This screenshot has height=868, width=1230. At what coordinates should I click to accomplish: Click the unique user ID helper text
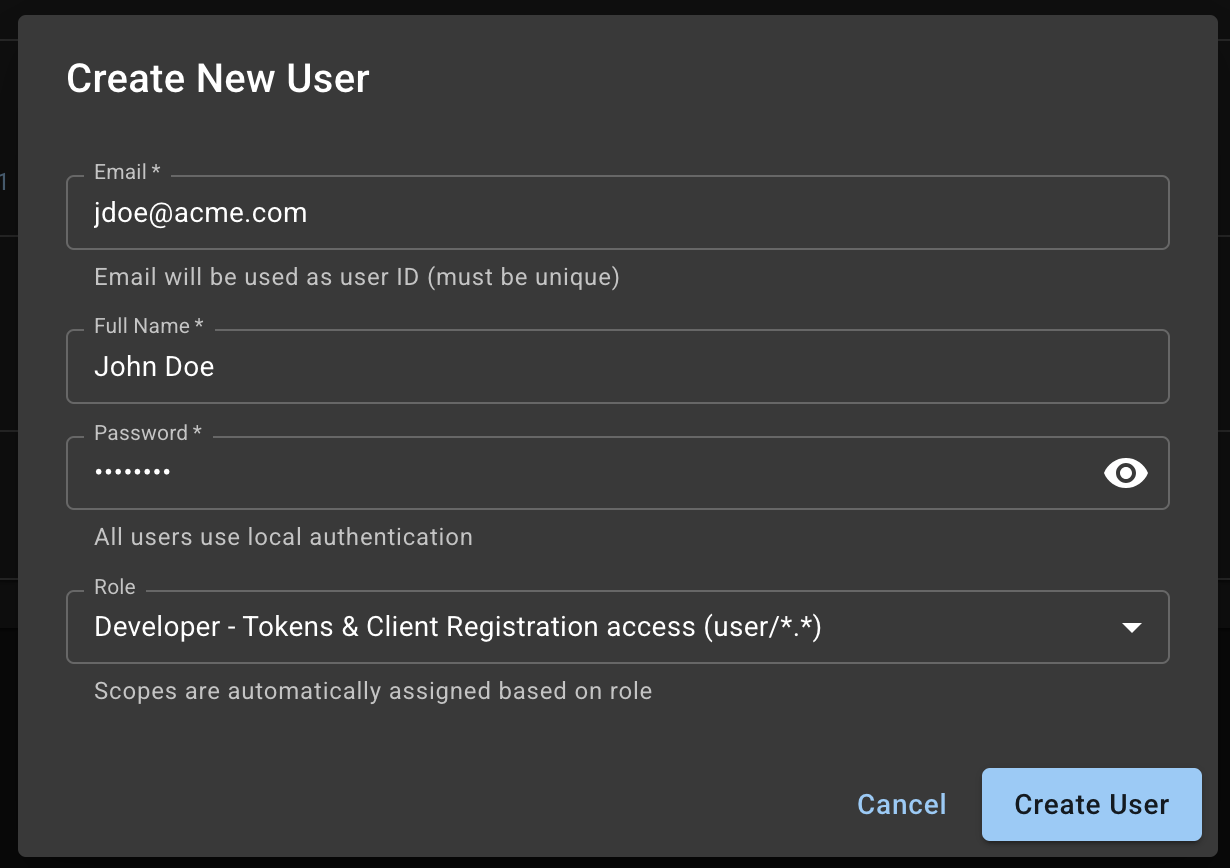pyautogui.click(x=357, y=277)
